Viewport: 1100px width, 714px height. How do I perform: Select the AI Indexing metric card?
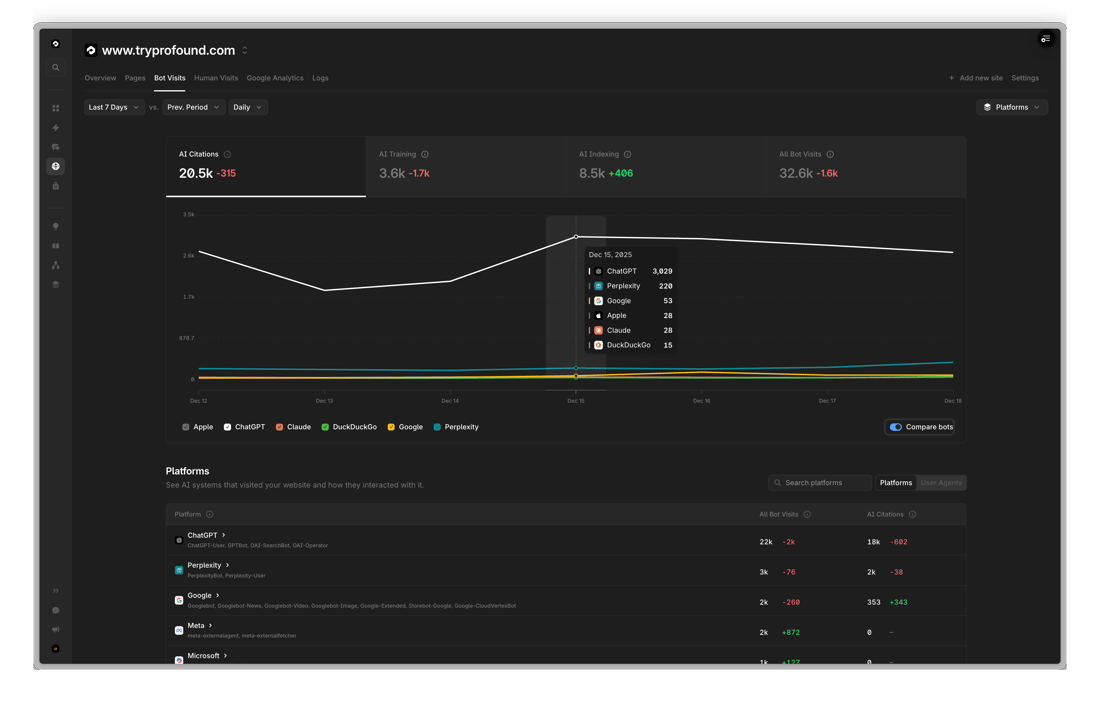(666, 167)
